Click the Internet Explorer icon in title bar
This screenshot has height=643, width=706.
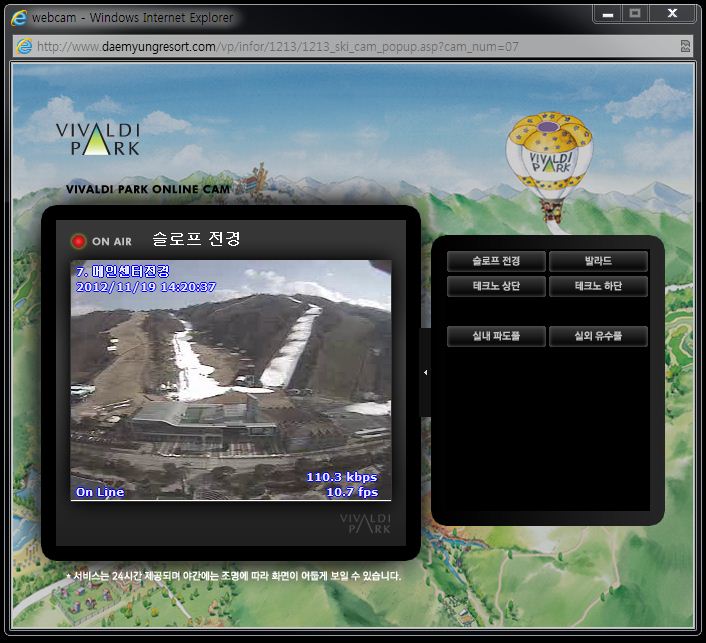[18, 17]
